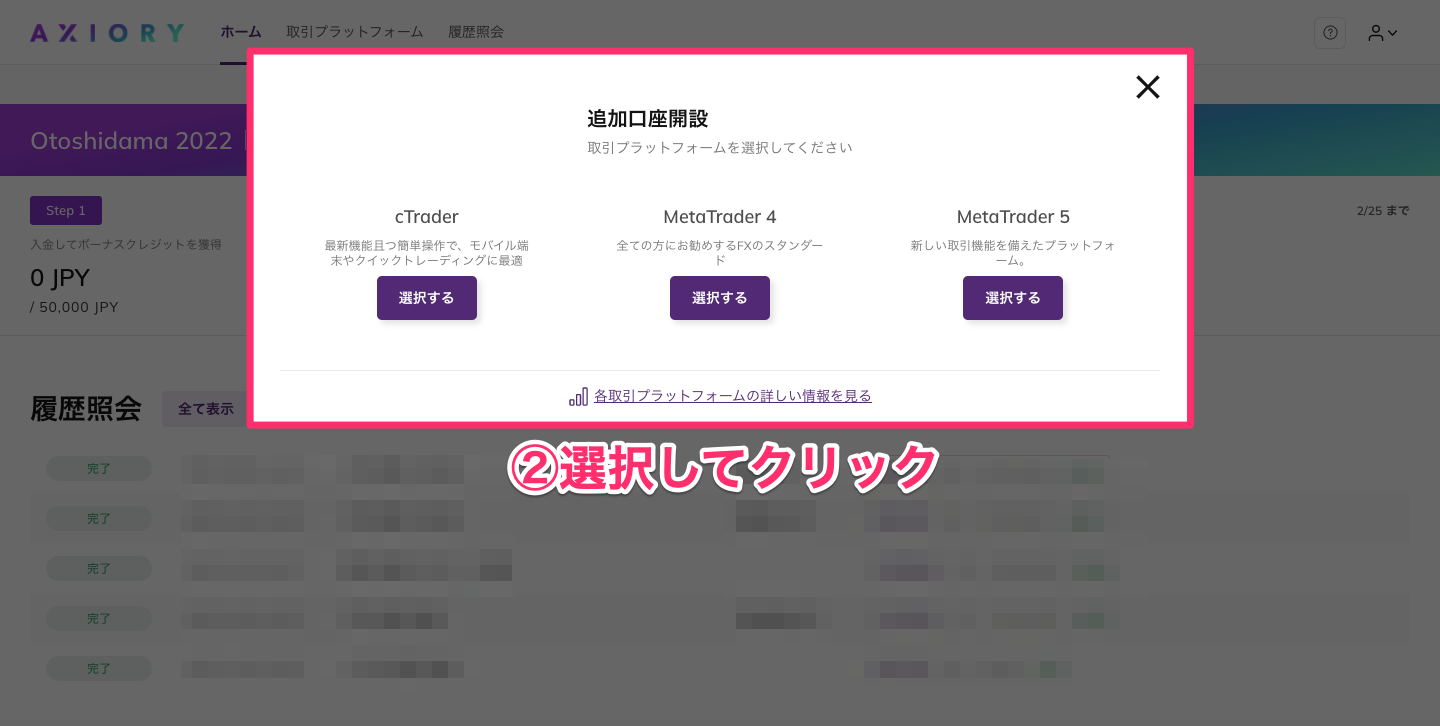Select MetaTrader 5 platform button
The image size is (1440, 726).
tap(1013, 298)
